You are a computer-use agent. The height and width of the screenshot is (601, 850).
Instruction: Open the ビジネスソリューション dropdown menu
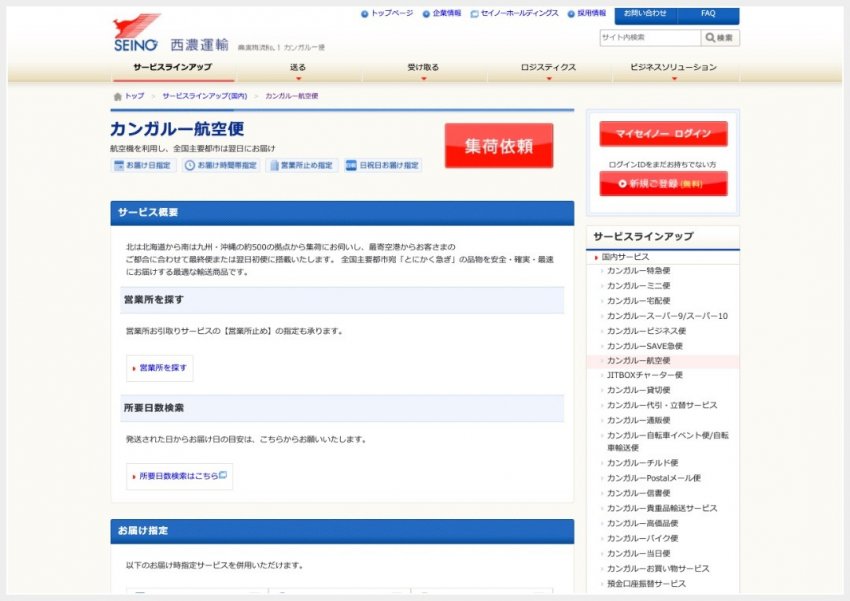tap(673, 68)
